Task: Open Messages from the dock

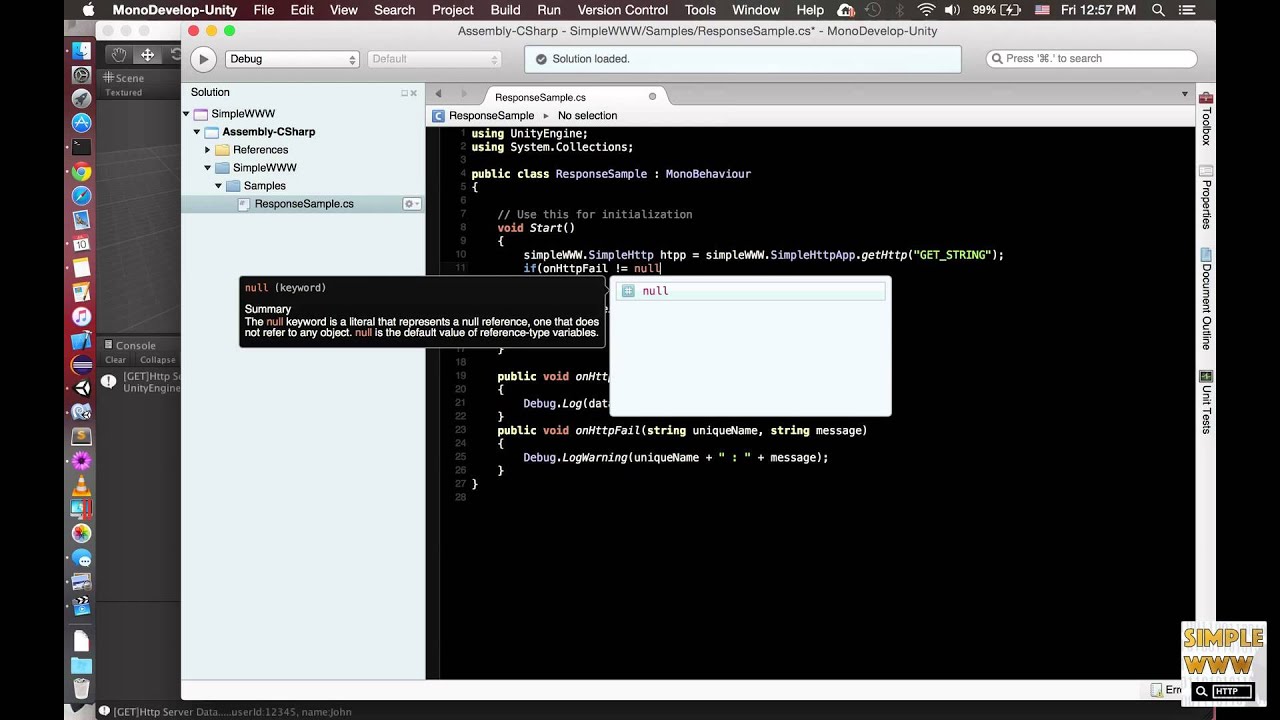Action: coord(82,558)
